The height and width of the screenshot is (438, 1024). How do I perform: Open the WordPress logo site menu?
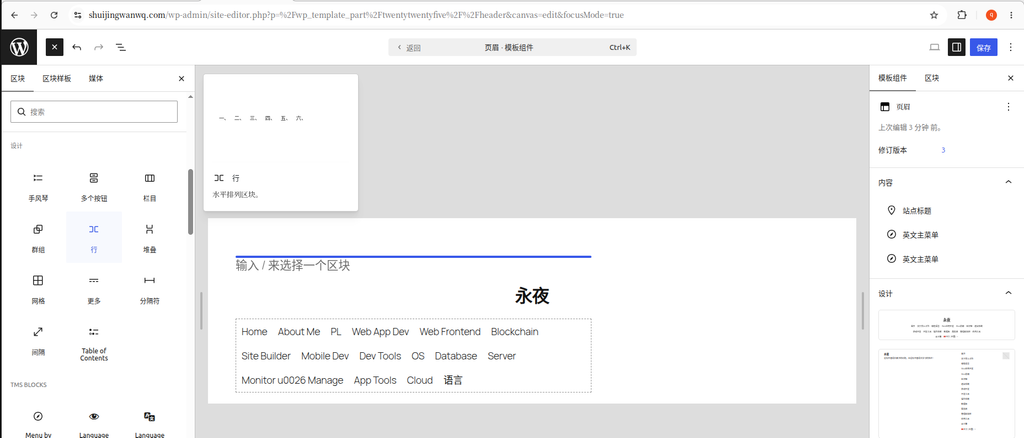19,48
